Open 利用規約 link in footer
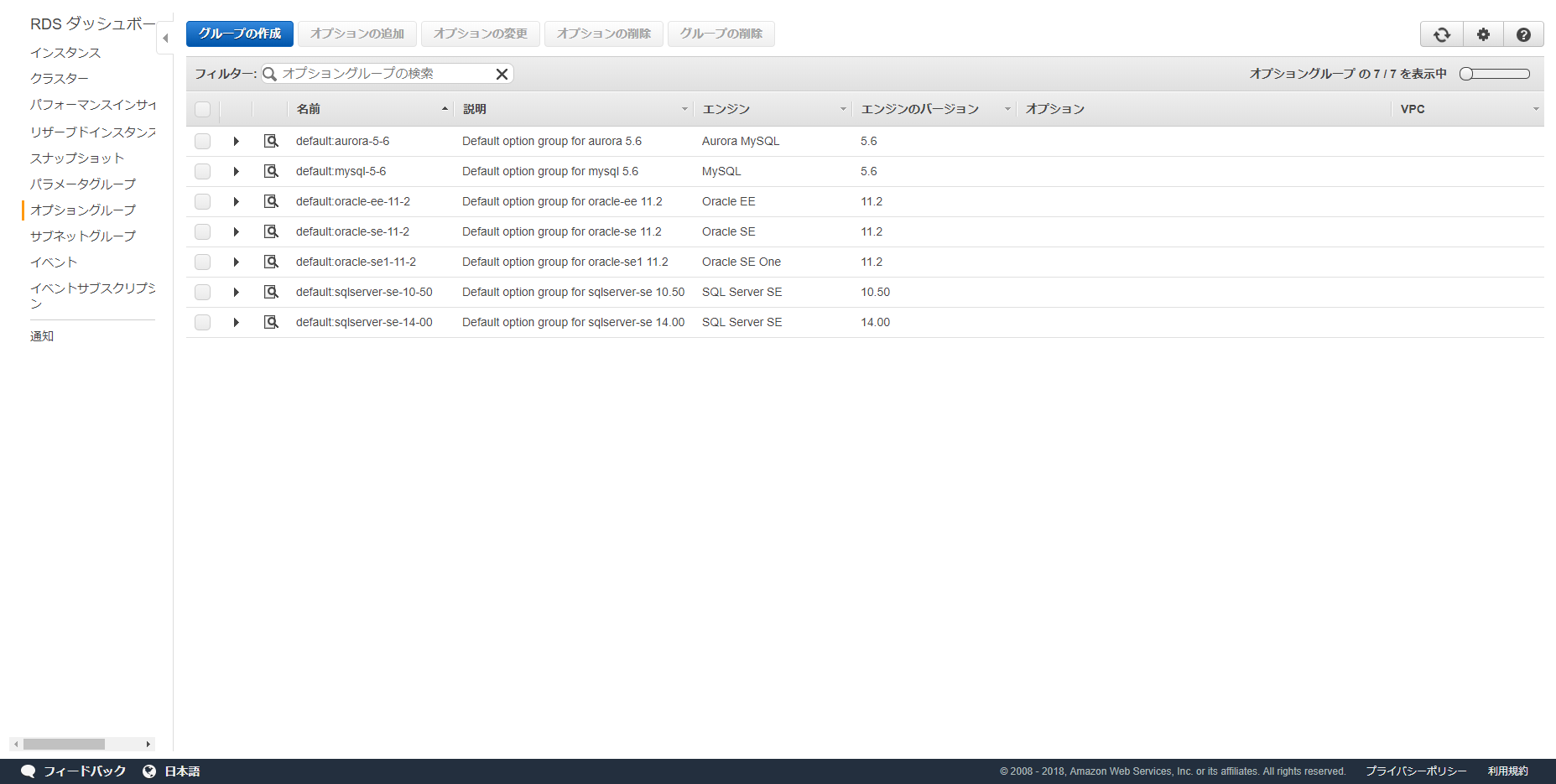This screenshot has width=1556, height=784. pyautogui.click(x=1508, y=771)
